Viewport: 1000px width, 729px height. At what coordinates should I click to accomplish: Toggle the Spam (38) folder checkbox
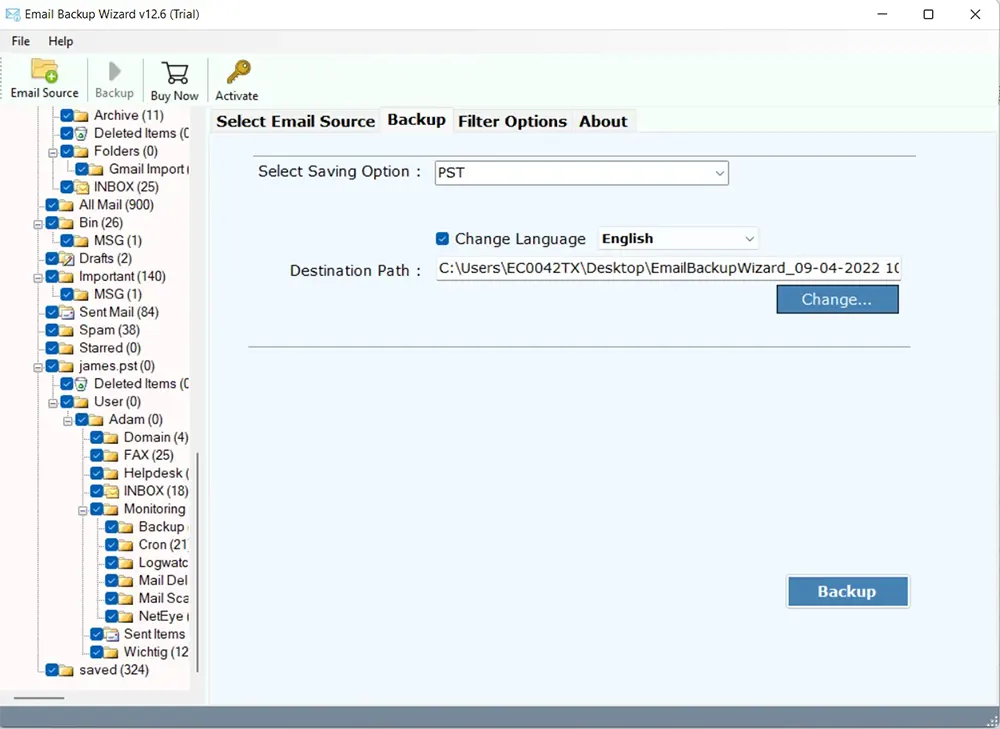(x=52, y=330)
